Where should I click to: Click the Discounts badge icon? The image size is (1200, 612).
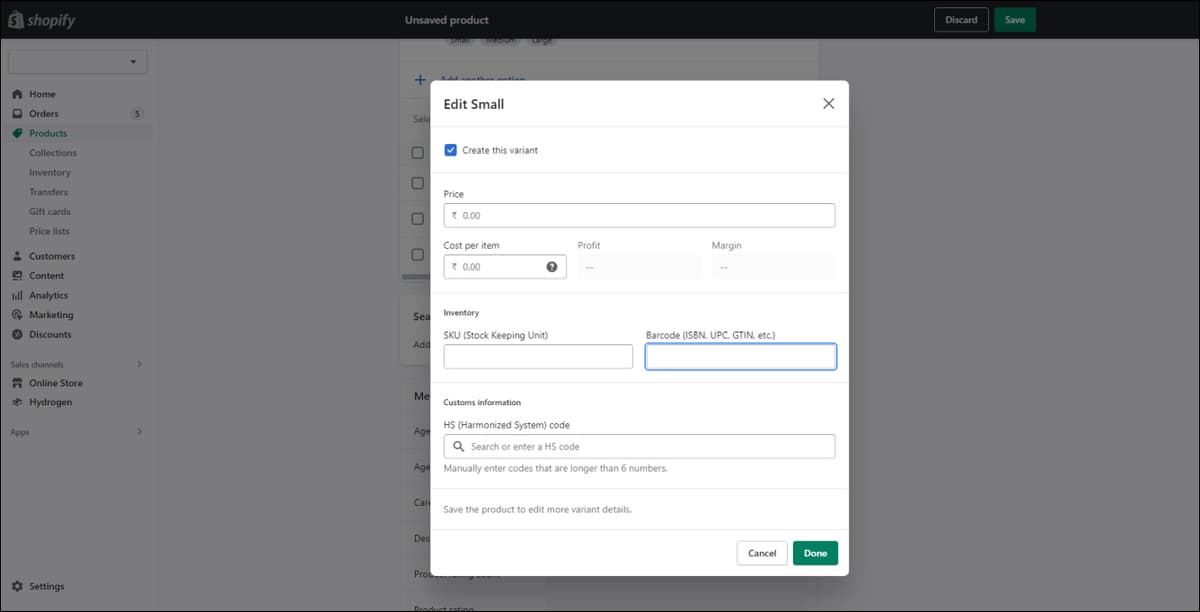(x=17, y=334)
